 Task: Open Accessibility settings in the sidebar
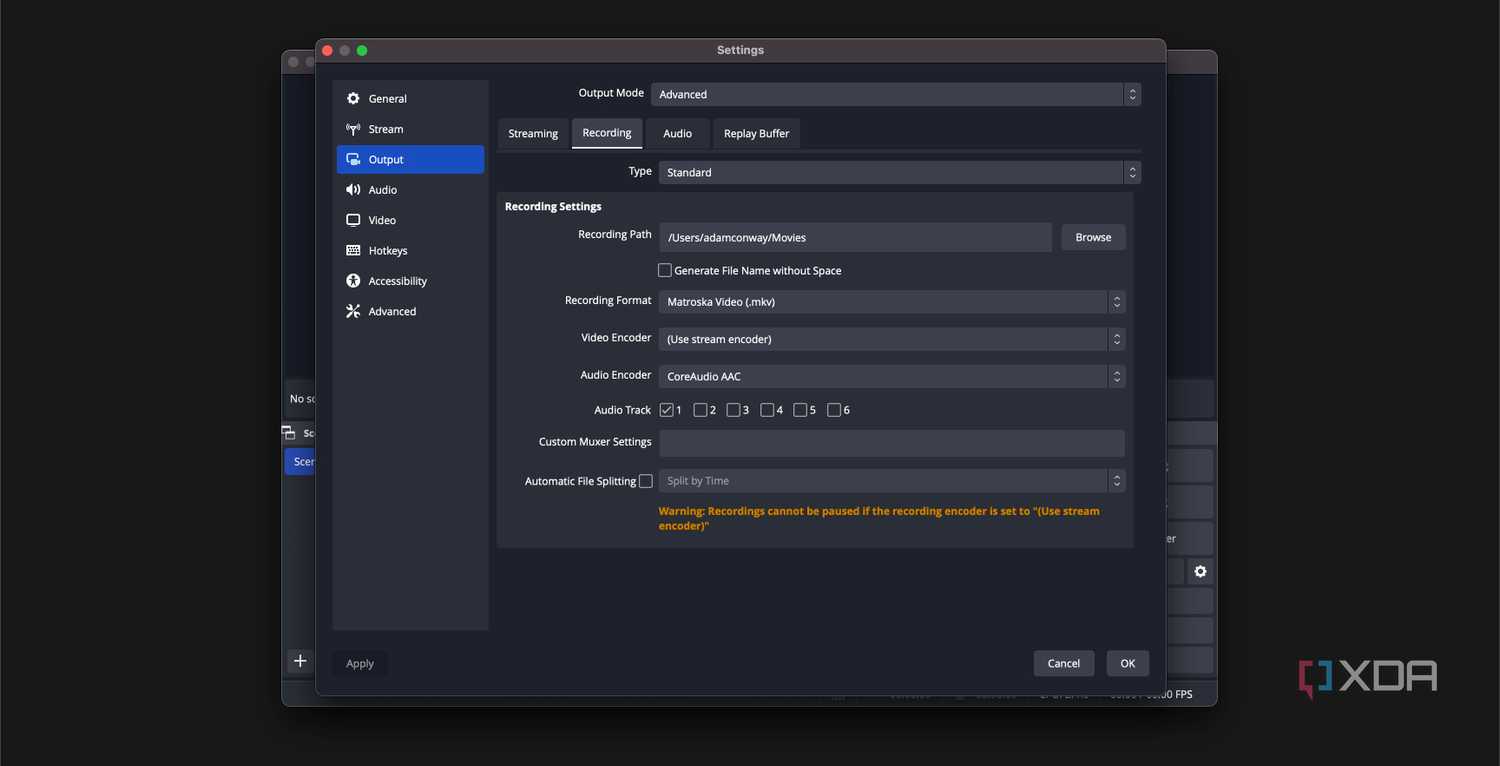pos(410,281)
